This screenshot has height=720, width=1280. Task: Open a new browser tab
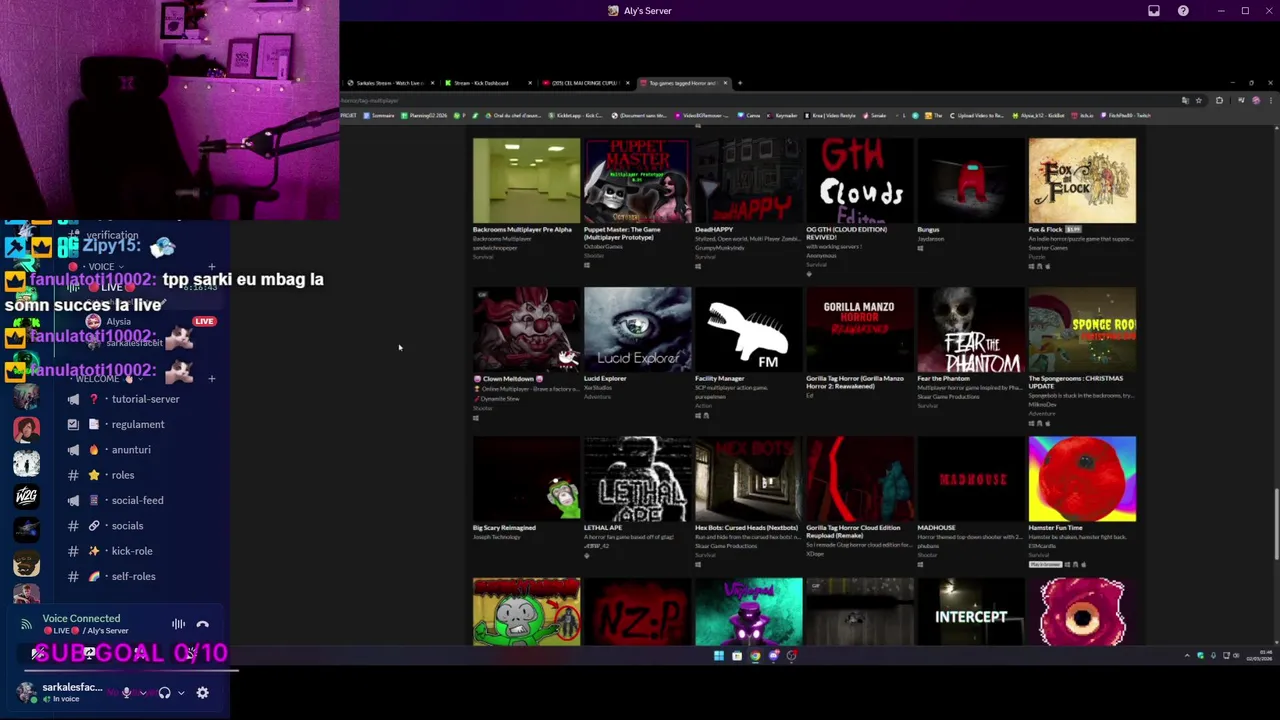740,83
